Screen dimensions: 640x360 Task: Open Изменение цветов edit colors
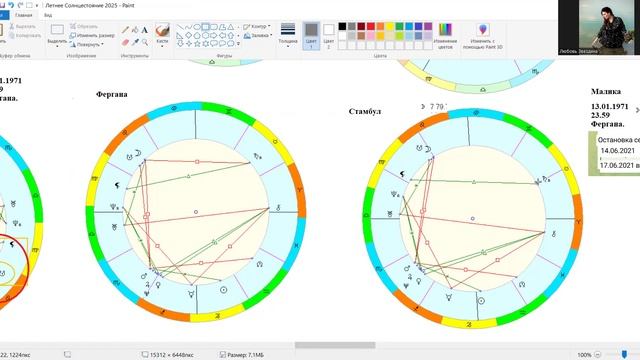tap(445, 36)
